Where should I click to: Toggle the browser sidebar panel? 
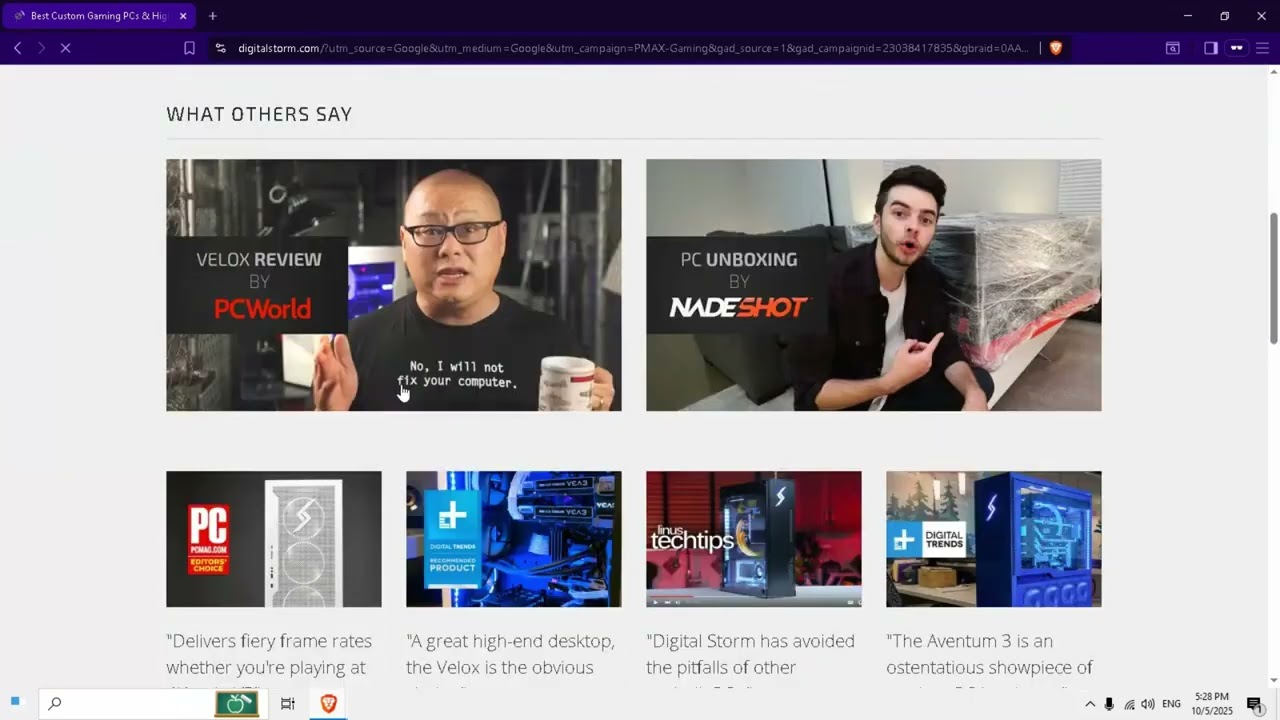pyautogui.click(x=1211, y=48)
